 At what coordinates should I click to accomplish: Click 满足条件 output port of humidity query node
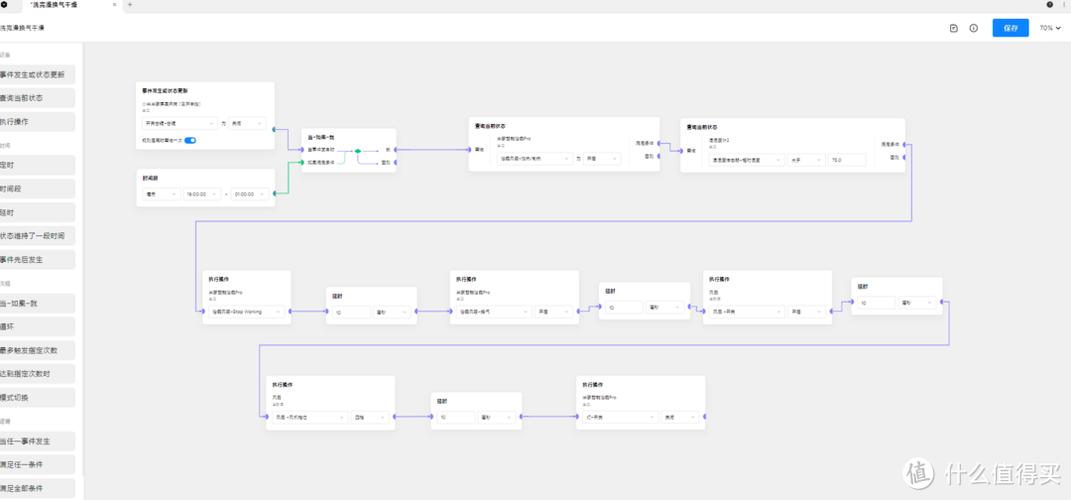[x=906, y=145]
